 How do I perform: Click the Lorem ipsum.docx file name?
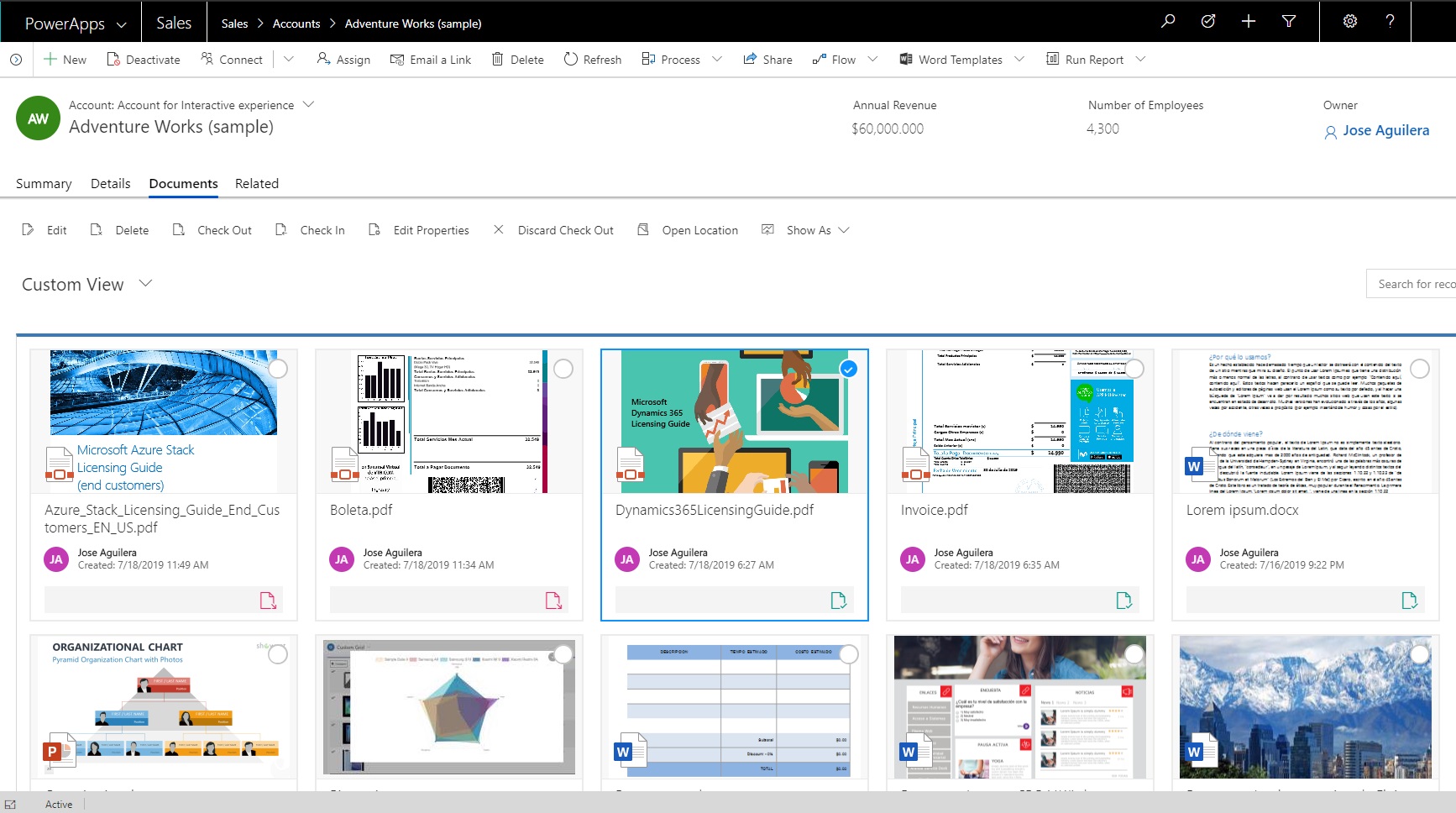1243,510
